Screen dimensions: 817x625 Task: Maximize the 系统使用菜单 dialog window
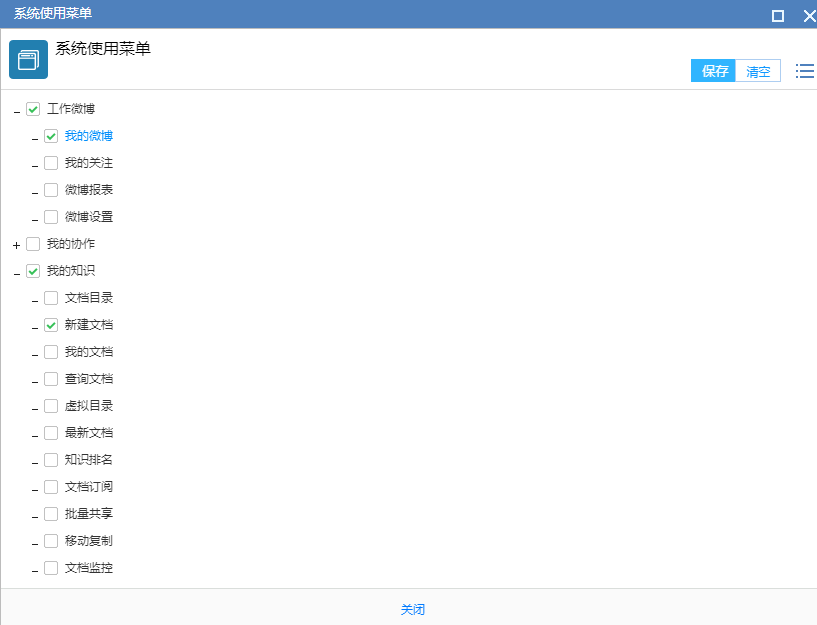pos(778,15)
